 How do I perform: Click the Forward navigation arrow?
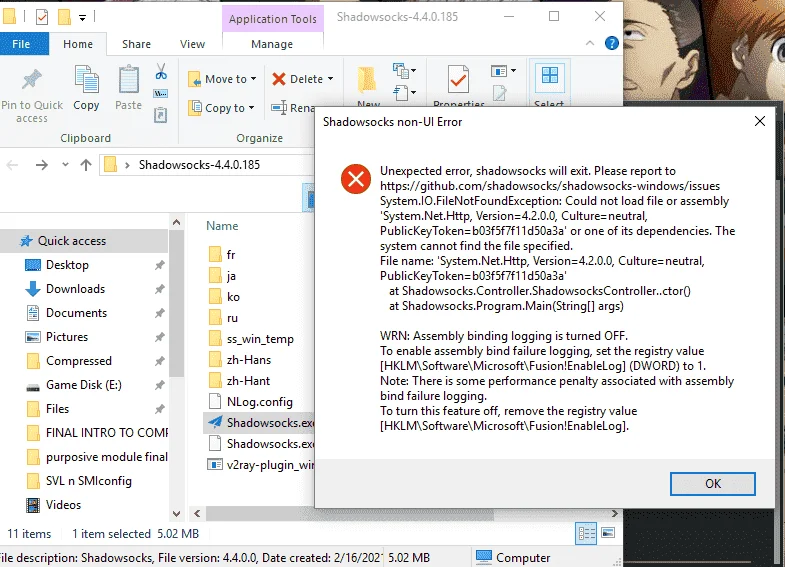point(42,165)
